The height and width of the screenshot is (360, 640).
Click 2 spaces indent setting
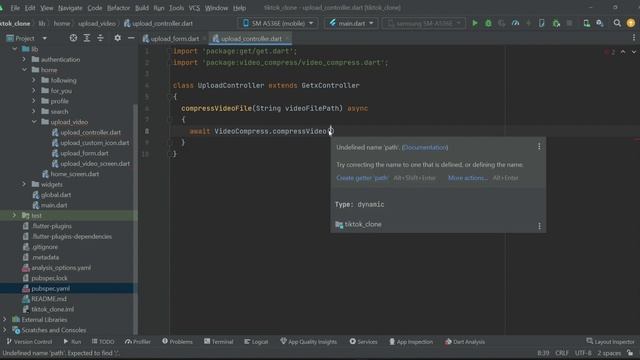coord(609,353)
